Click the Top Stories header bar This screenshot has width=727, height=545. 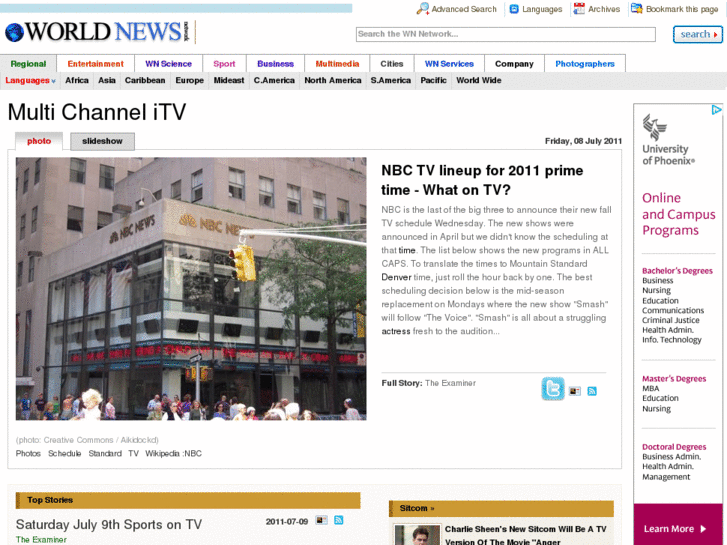188,500
